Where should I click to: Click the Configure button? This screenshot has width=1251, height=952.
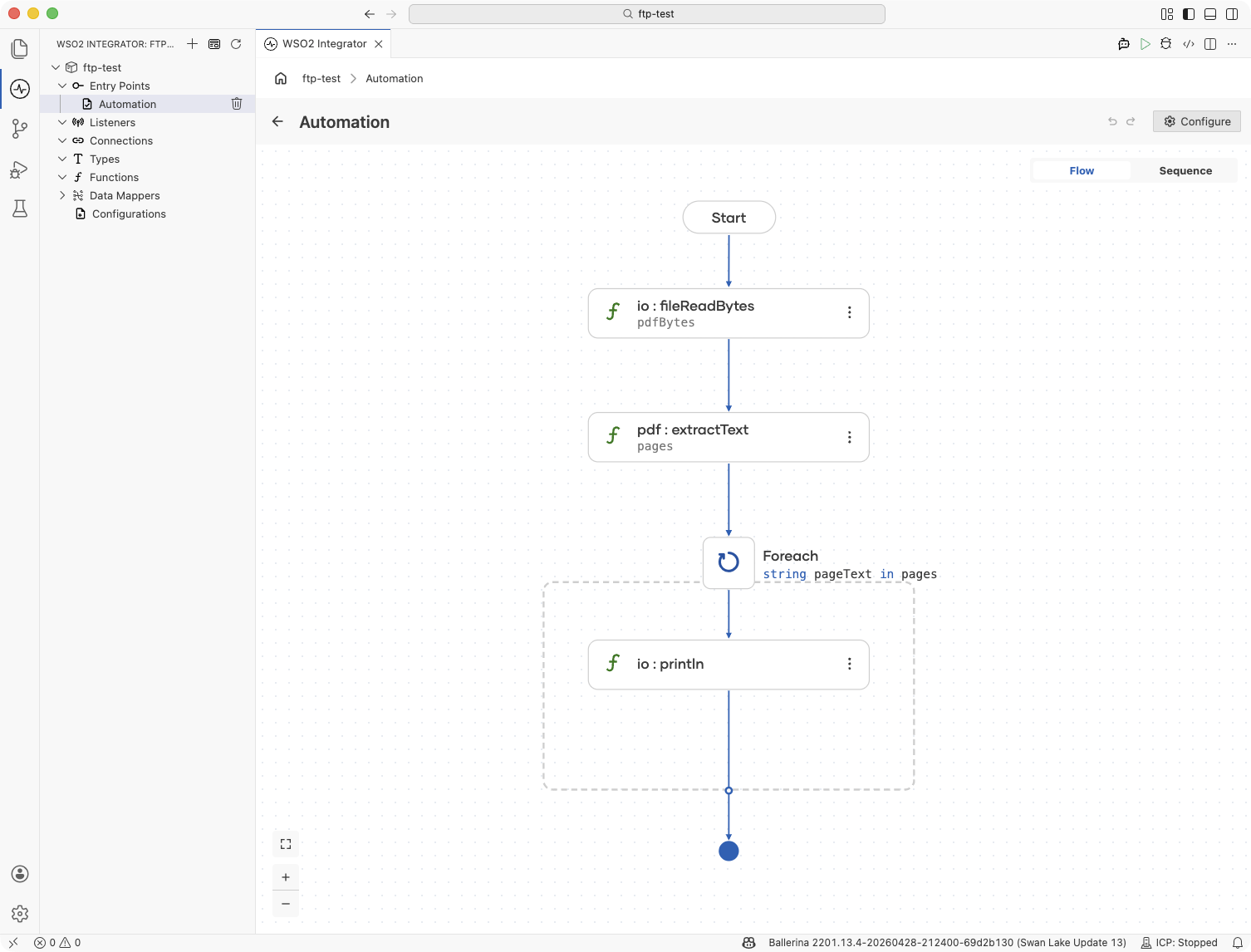(x=1197, y=121)
